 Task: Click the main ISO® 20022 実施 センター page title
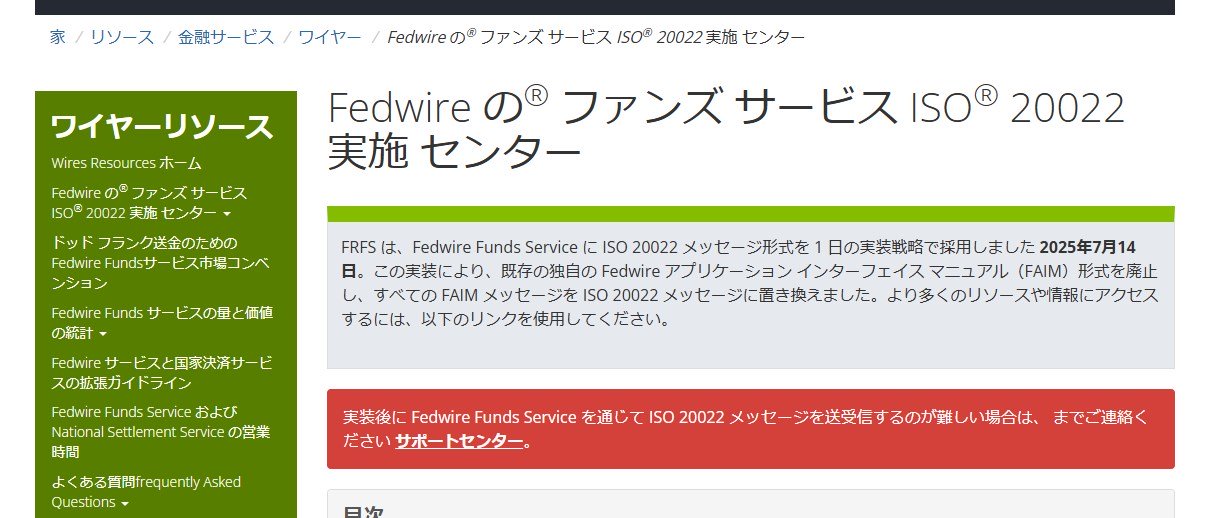click(726, 130)
